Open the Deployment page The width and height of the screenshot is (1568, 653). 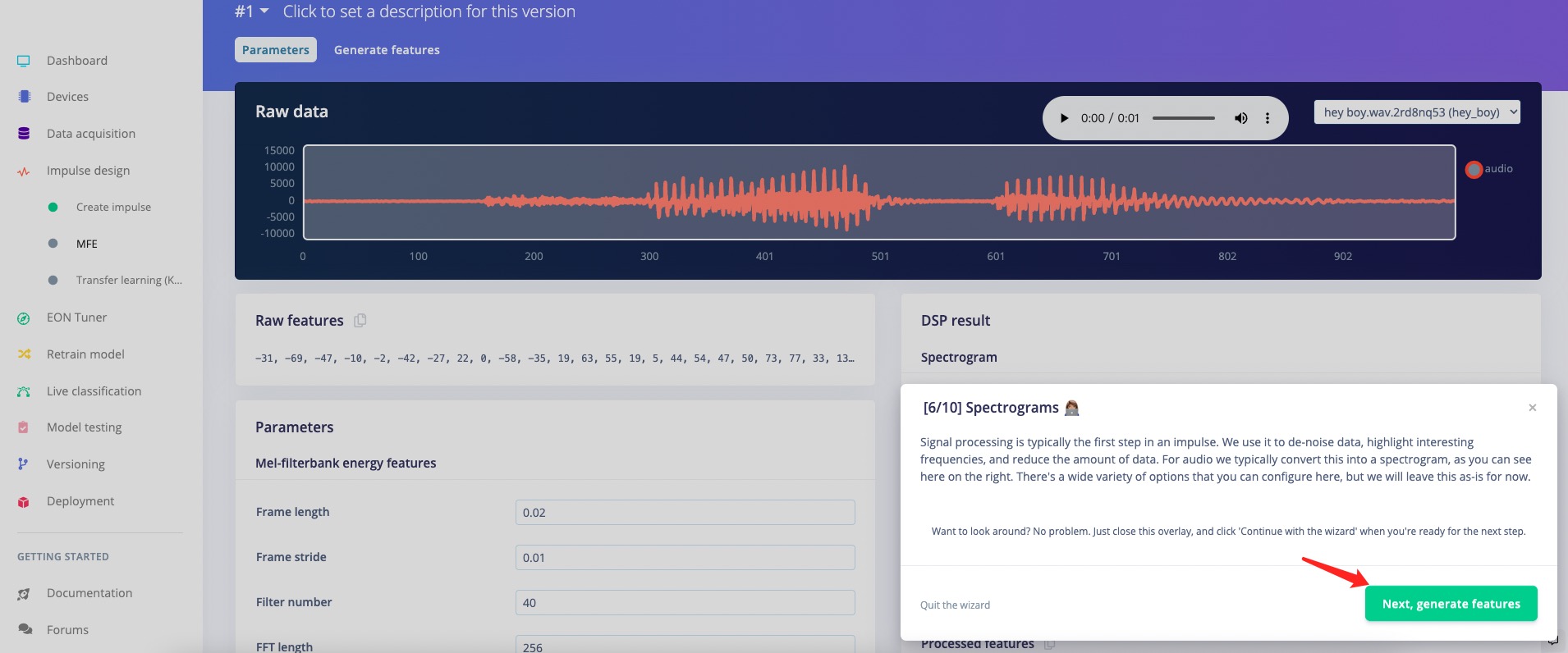coord(80,501)
